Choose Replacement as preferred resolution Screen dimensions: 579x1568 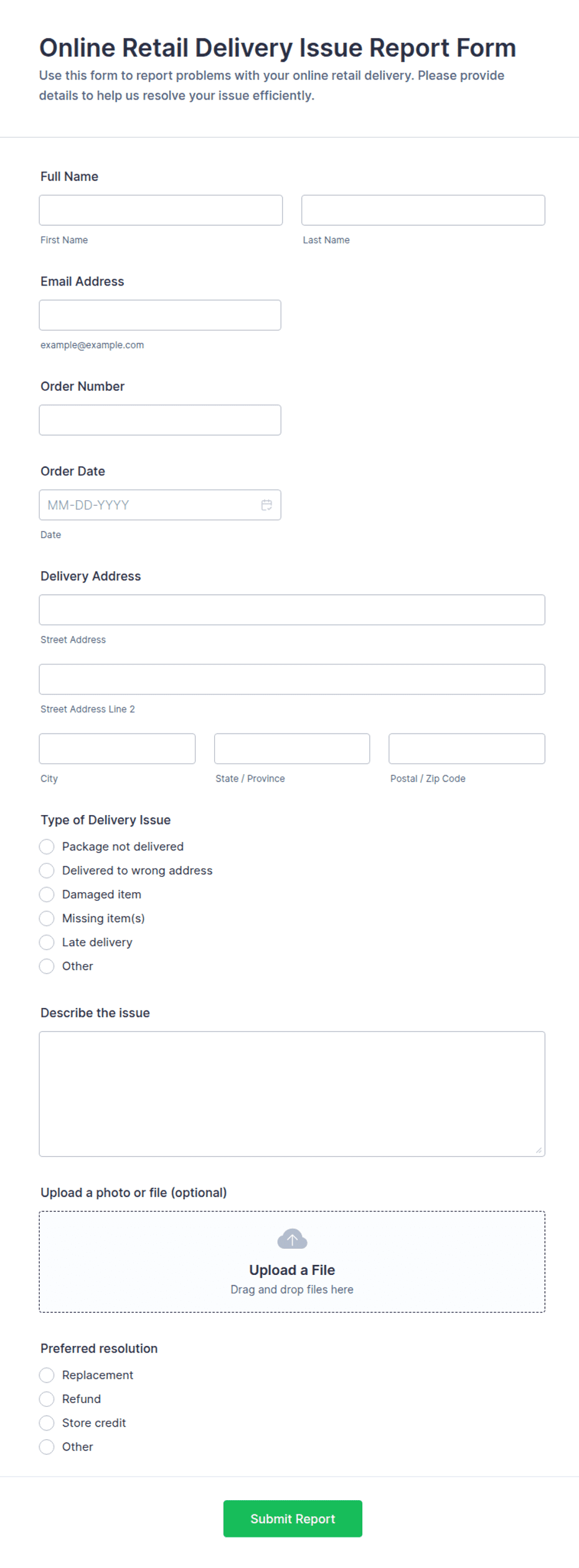click(47, 1374)
